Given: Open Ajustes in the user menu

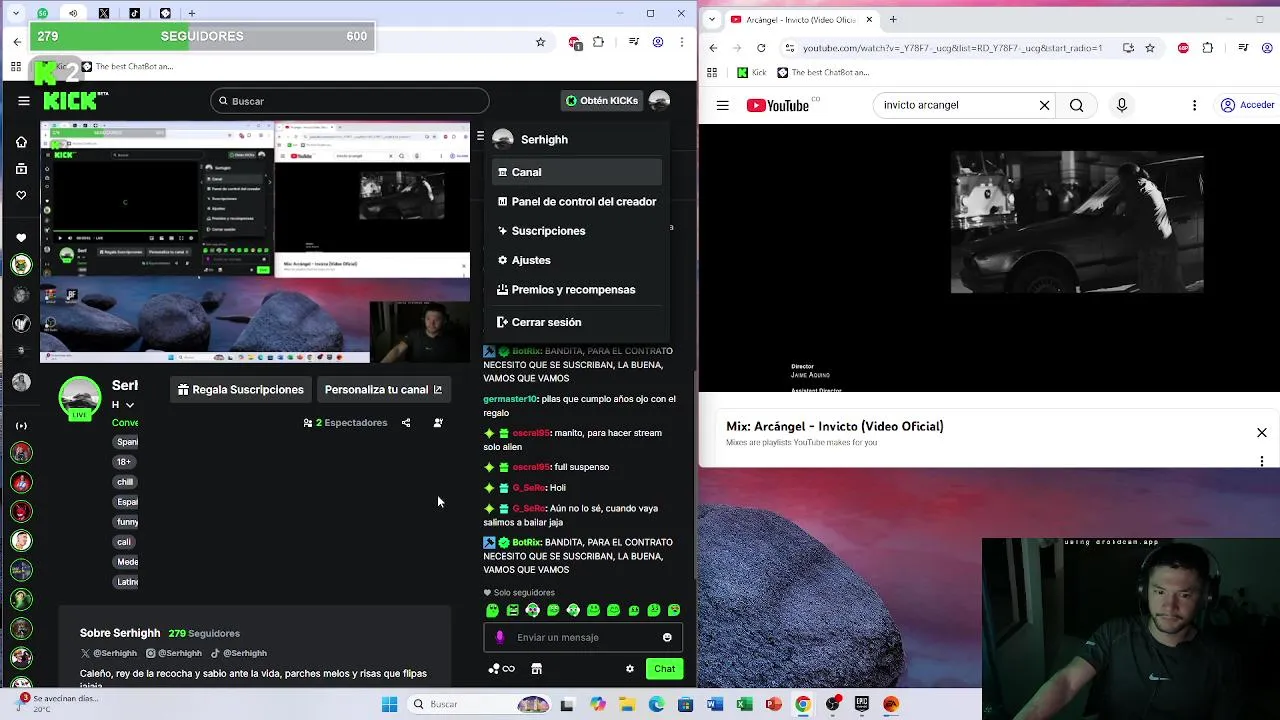Looking at the screenshot, I should (577, 260).
